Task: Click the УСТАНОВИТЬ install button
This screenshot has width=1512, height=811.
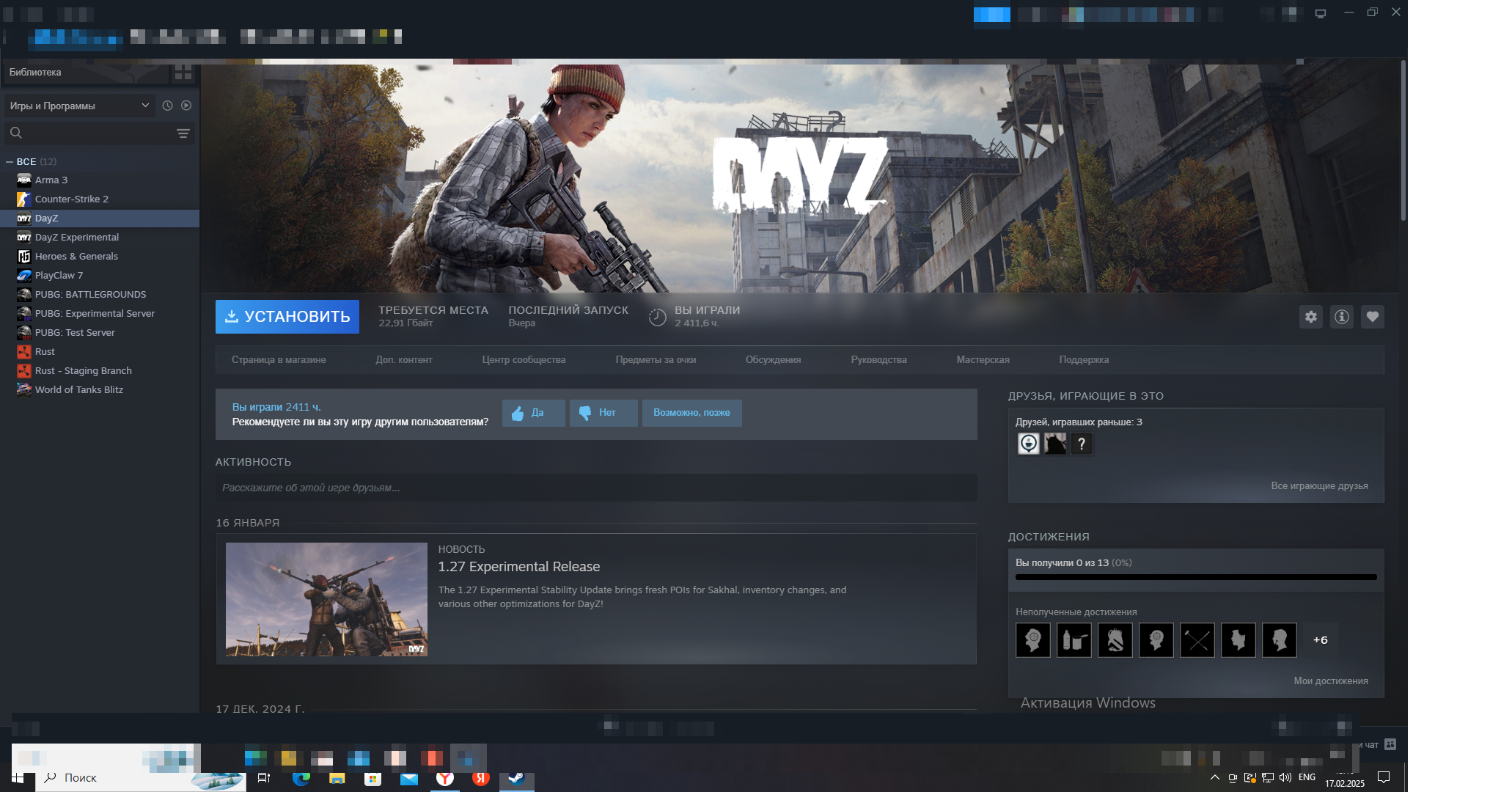Action: point(287,317)
